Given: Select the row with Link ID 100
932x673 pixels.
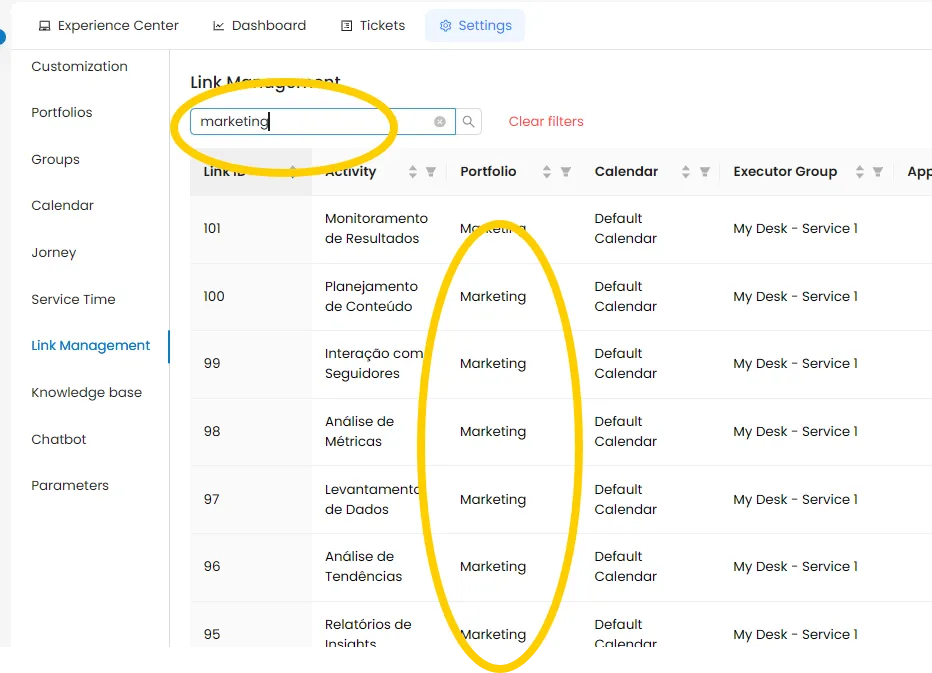Looking at the screenshot, I should tap(561, 297).
